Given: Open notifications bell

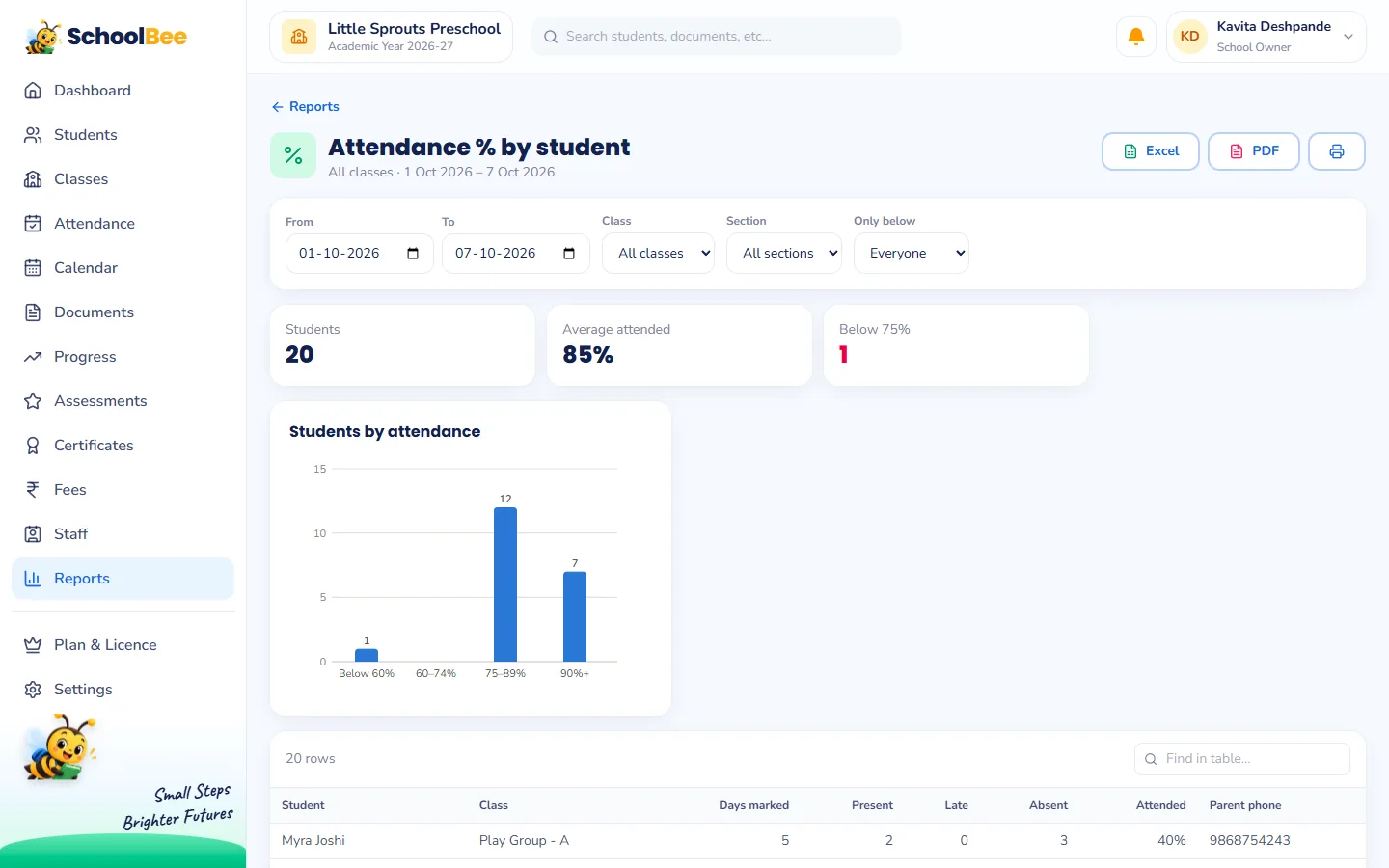Looking at the screenshot, I should [x=1136, y=37].
